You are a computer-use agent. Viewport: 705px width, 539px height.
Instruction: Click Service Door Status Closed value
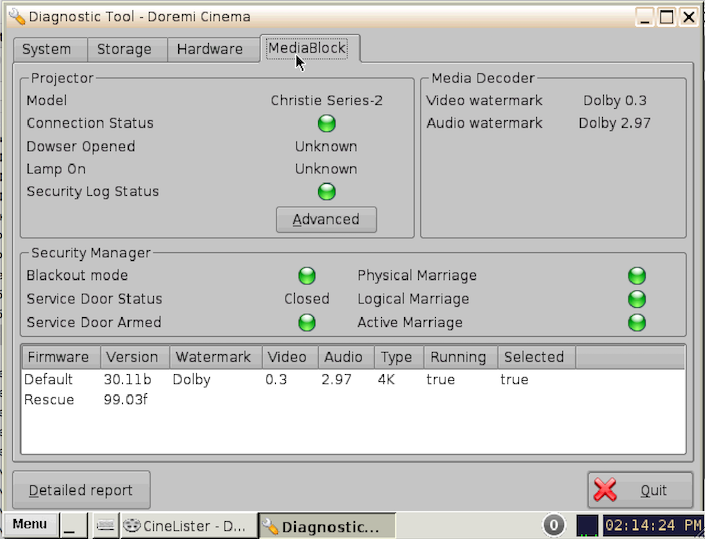tap(307, 299)
